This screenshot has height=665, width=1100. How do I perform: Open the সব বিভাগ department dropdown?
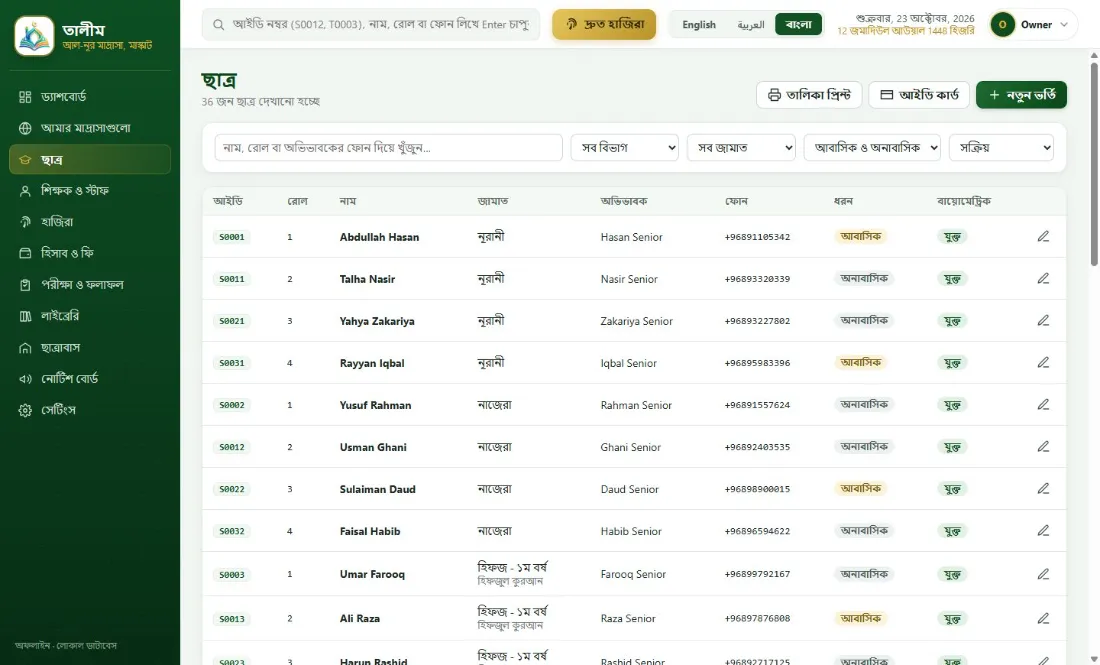(624, 148)
